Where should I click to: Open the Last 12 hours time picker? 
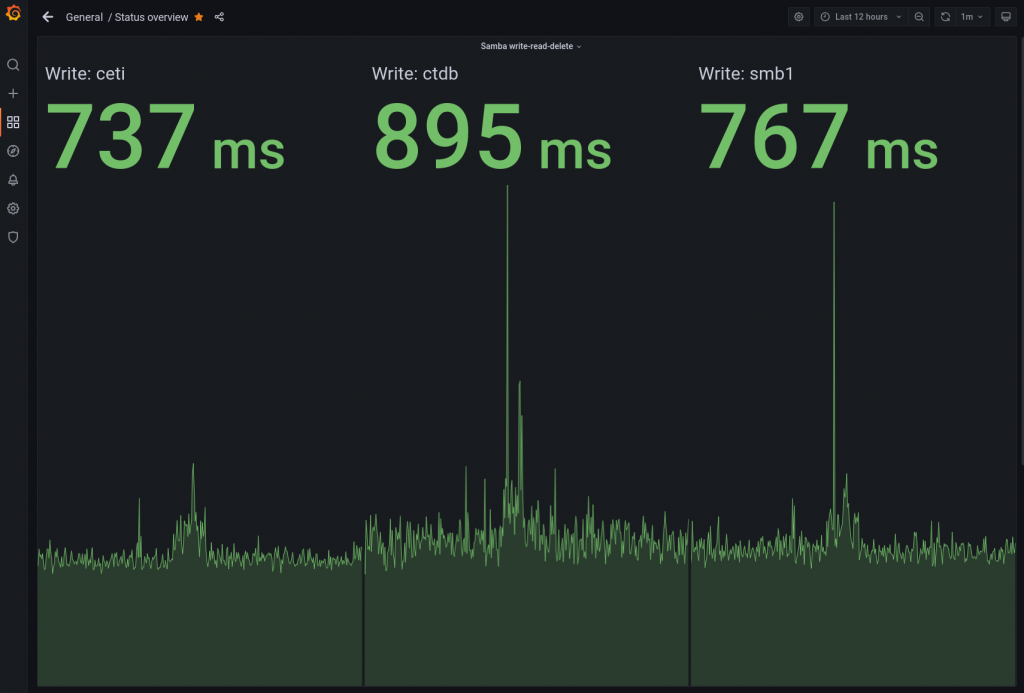click(x=860, y=17)
